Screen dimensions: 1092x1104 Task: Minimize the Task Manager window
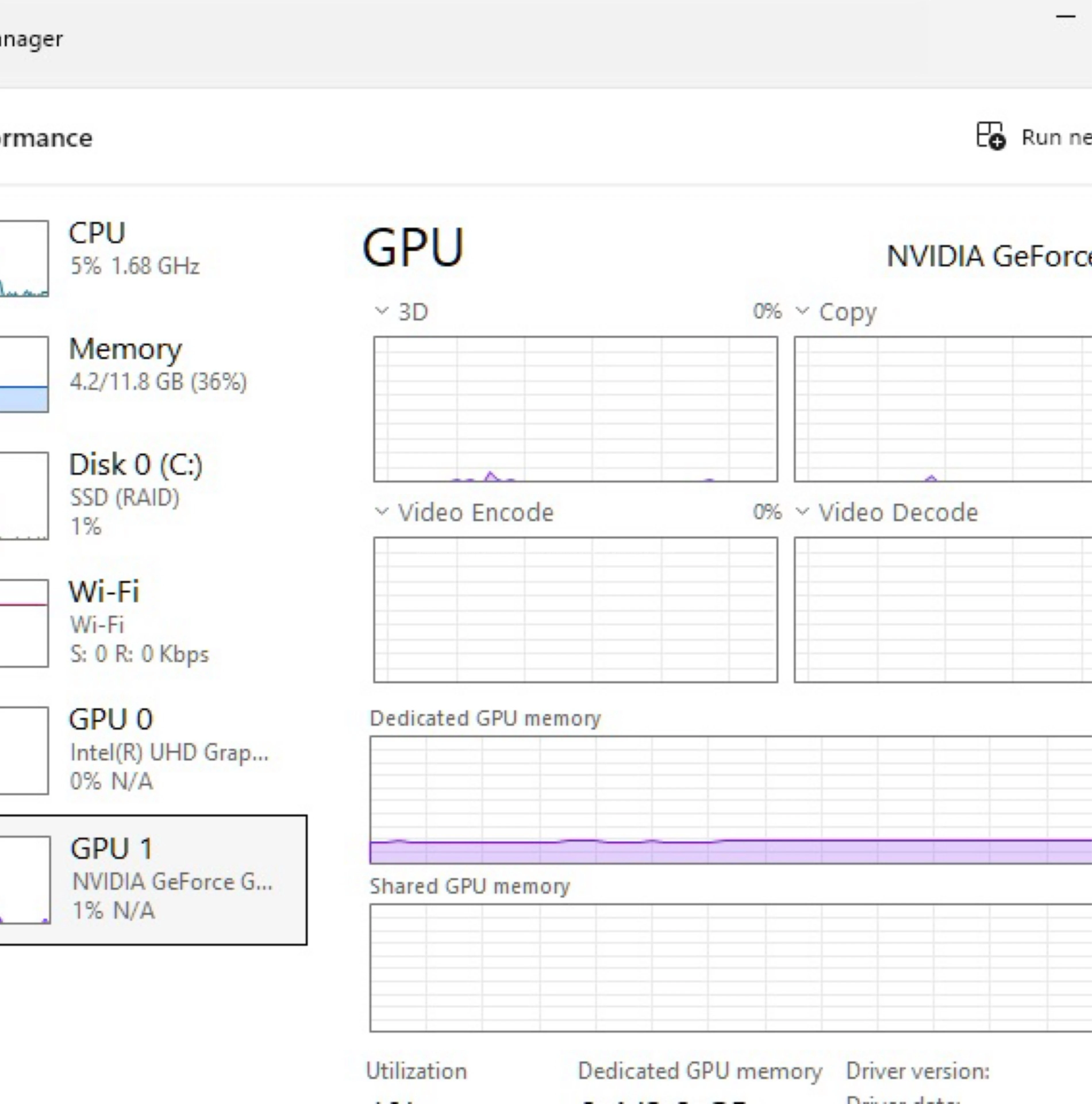coord(1066,17)
